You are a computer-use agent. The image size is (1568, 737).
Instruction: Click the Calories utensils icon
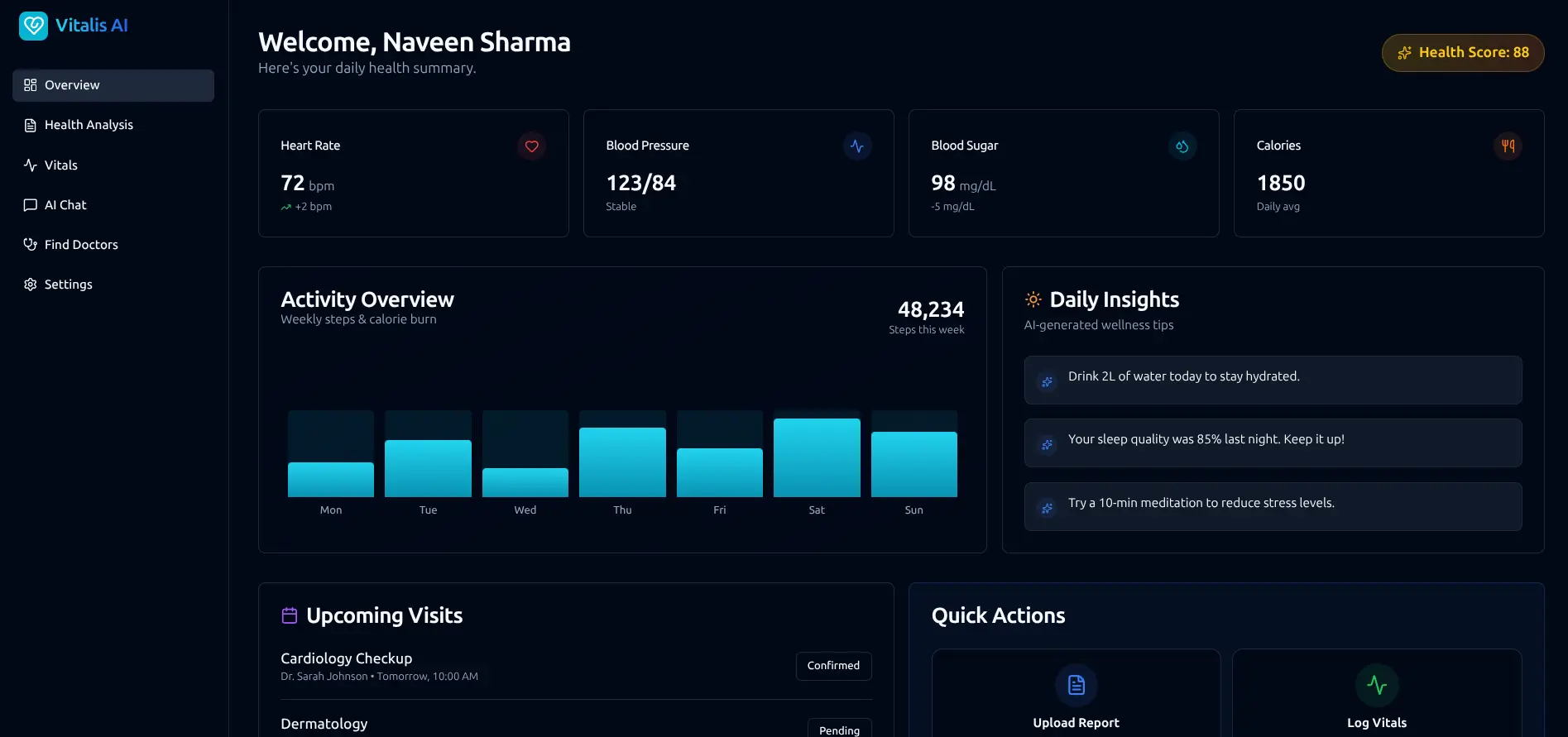(x=1508, y=146)
